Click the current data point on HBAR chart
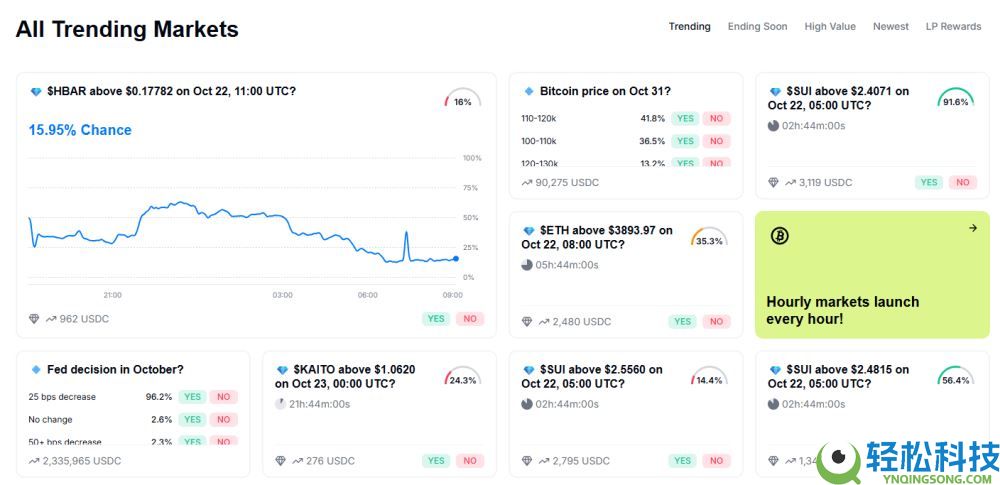The image size is (1000, 485). click(456, 259)
